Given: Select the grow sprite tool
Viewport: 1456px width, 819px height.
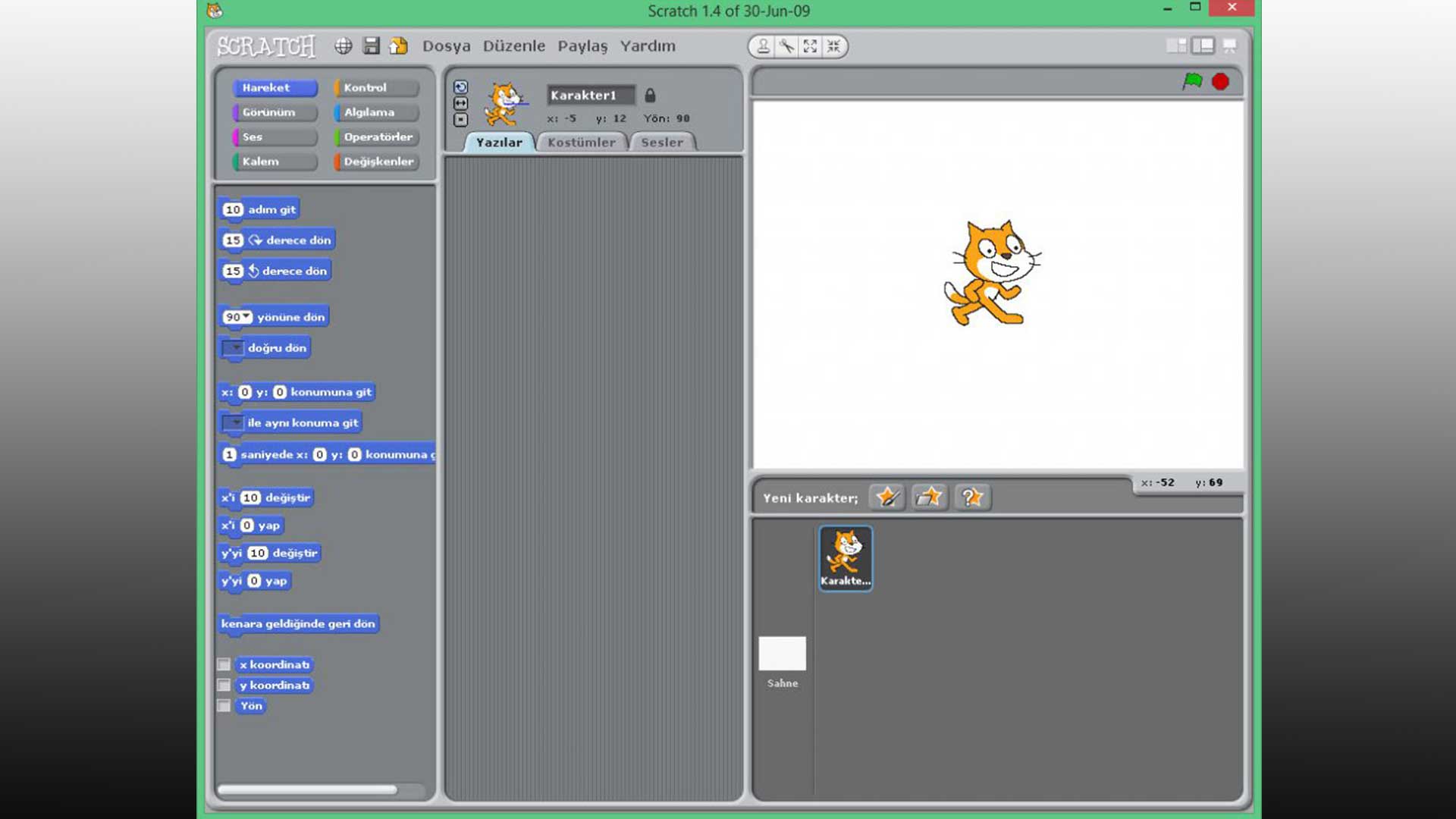Looking at the screenshot, I should click(810, 46).
